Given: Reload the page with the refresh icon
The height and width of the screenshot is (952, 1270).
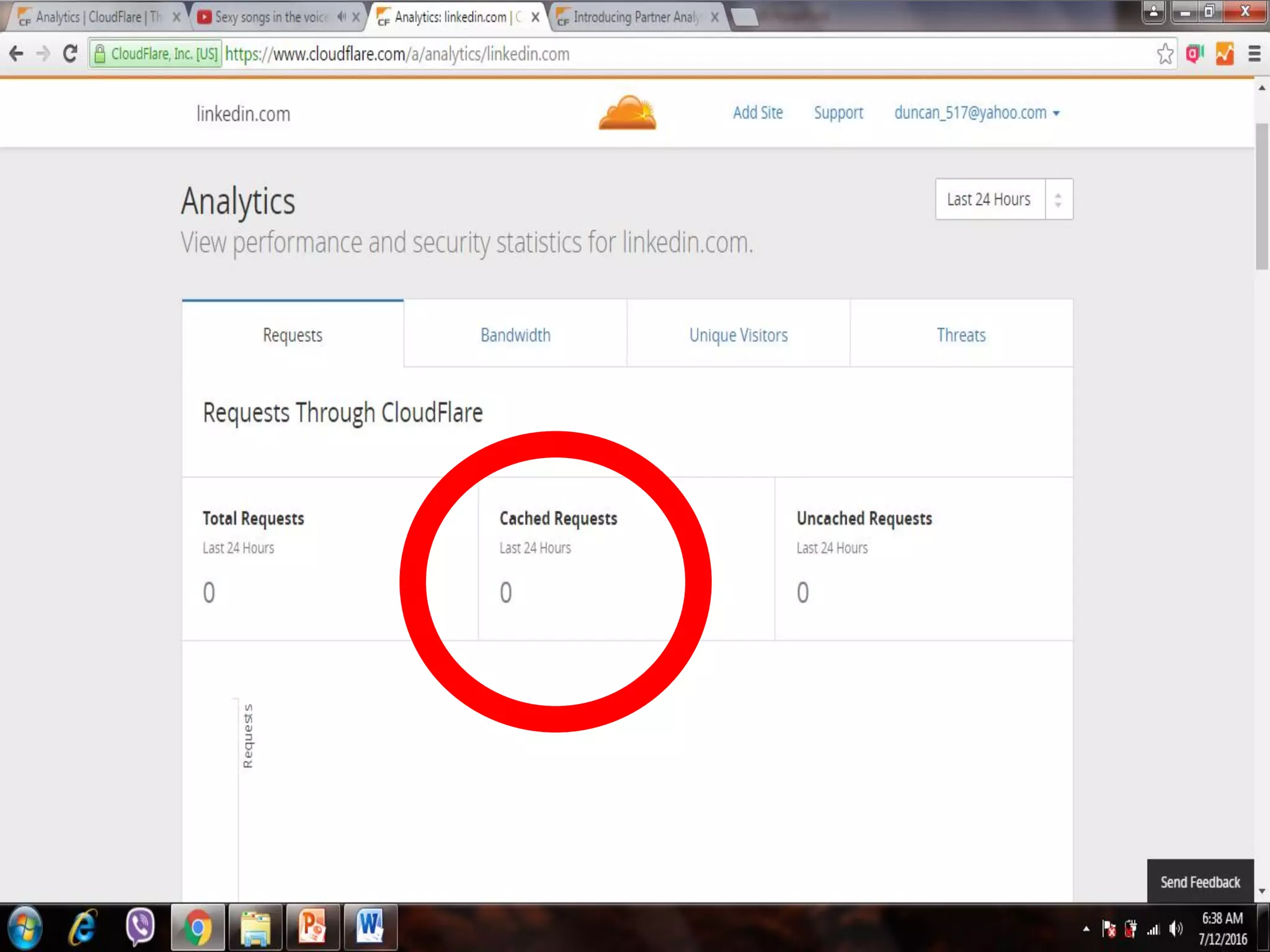Looking at the screenshot, I should pos(70,54).
